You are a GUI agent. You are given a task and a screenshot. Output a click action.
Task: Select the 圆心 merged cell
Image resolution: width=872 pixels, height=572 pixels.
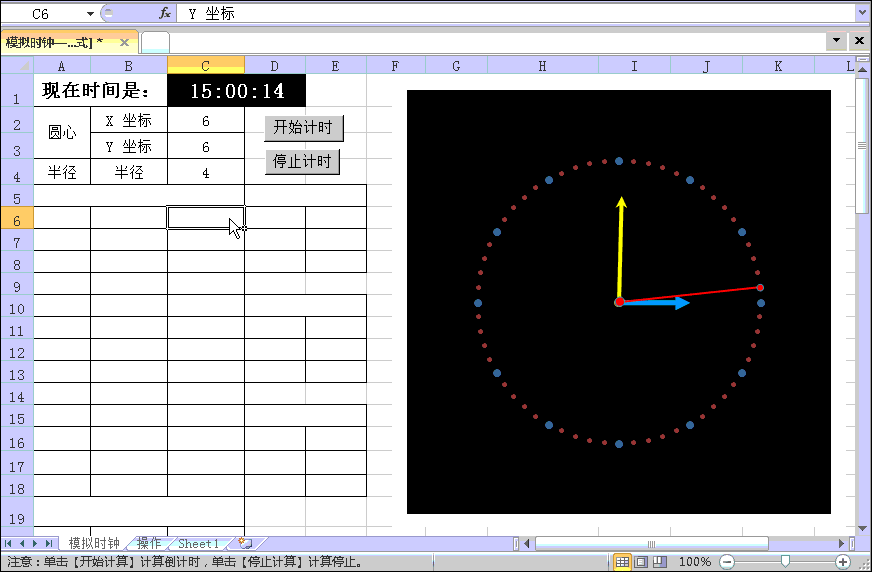pyautogui.click(x=62, y=133)
